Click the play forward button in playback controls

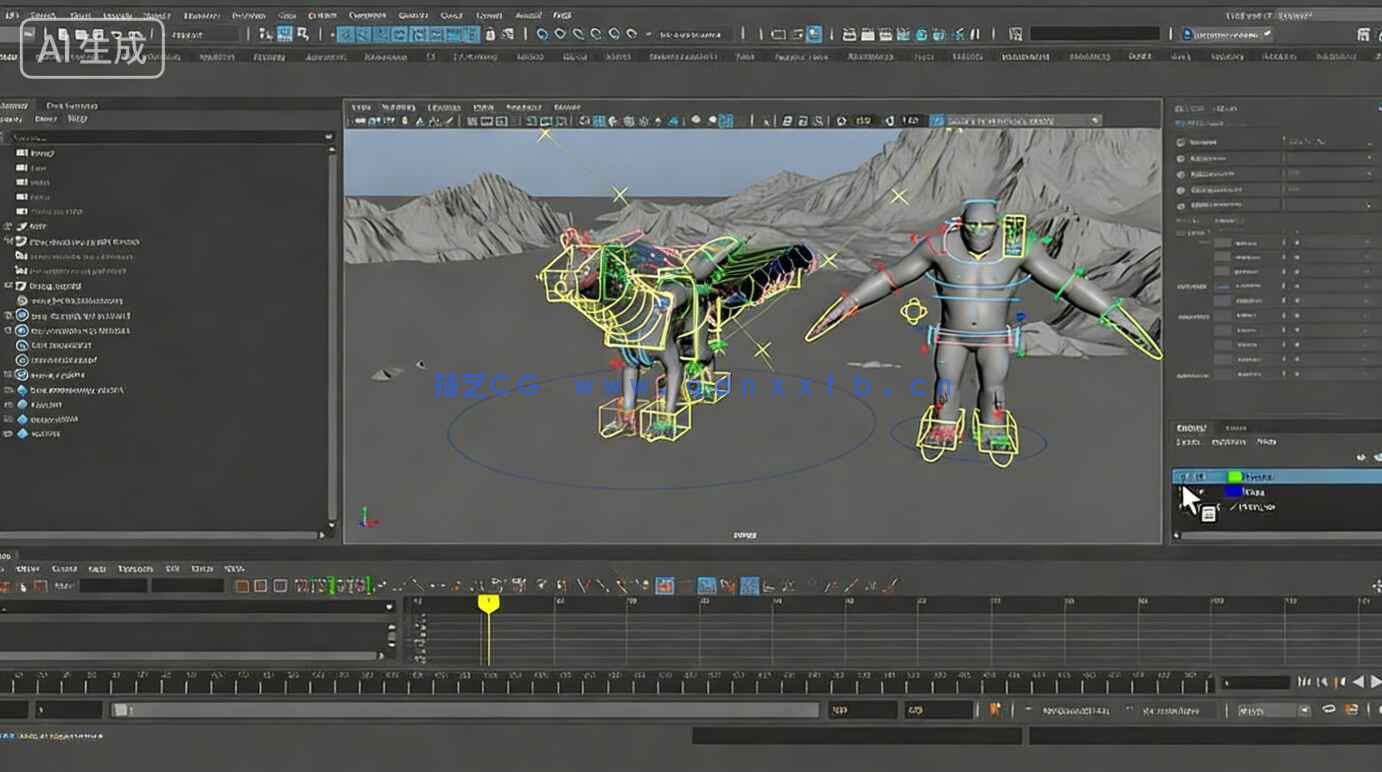point(1375,682)
